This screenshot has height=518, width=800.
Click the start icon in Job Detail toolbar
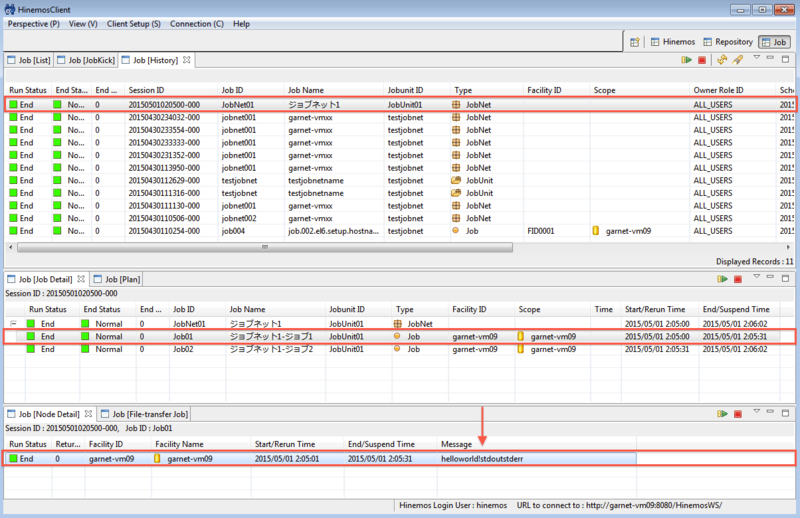(x=722, y=279)
